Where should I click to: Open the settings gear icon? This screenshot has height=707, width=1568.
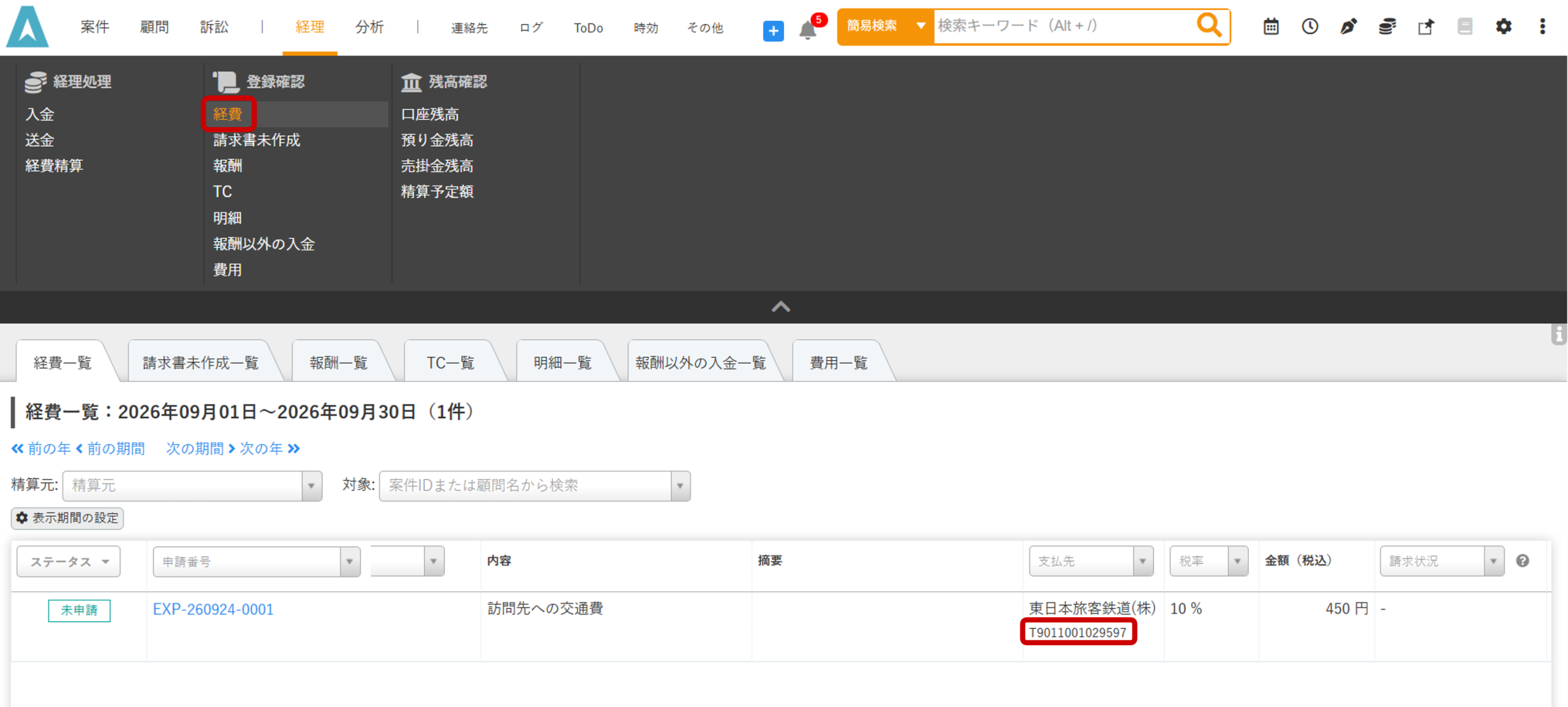(1503, 26)
